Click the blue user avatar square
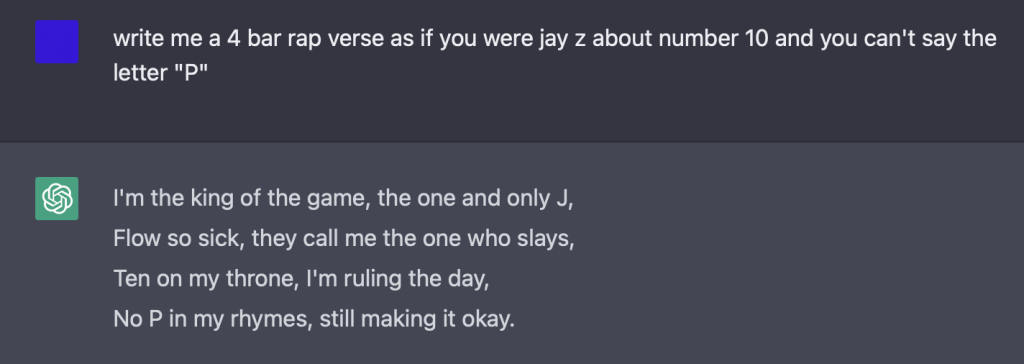 pyautogui.click(x=57, y=42)
